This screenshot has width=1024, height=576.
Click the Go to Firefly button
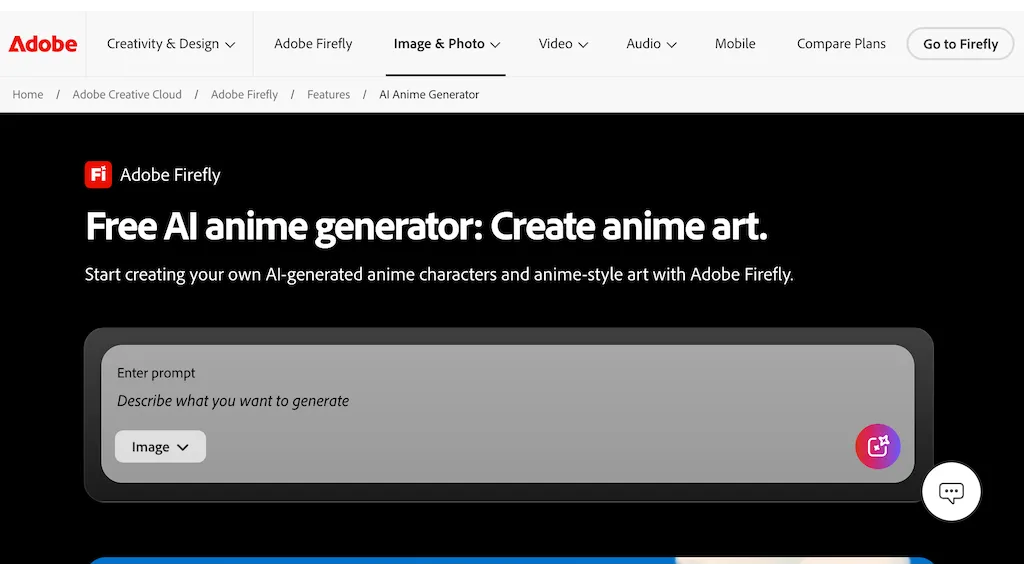click(x=960, y=44)
